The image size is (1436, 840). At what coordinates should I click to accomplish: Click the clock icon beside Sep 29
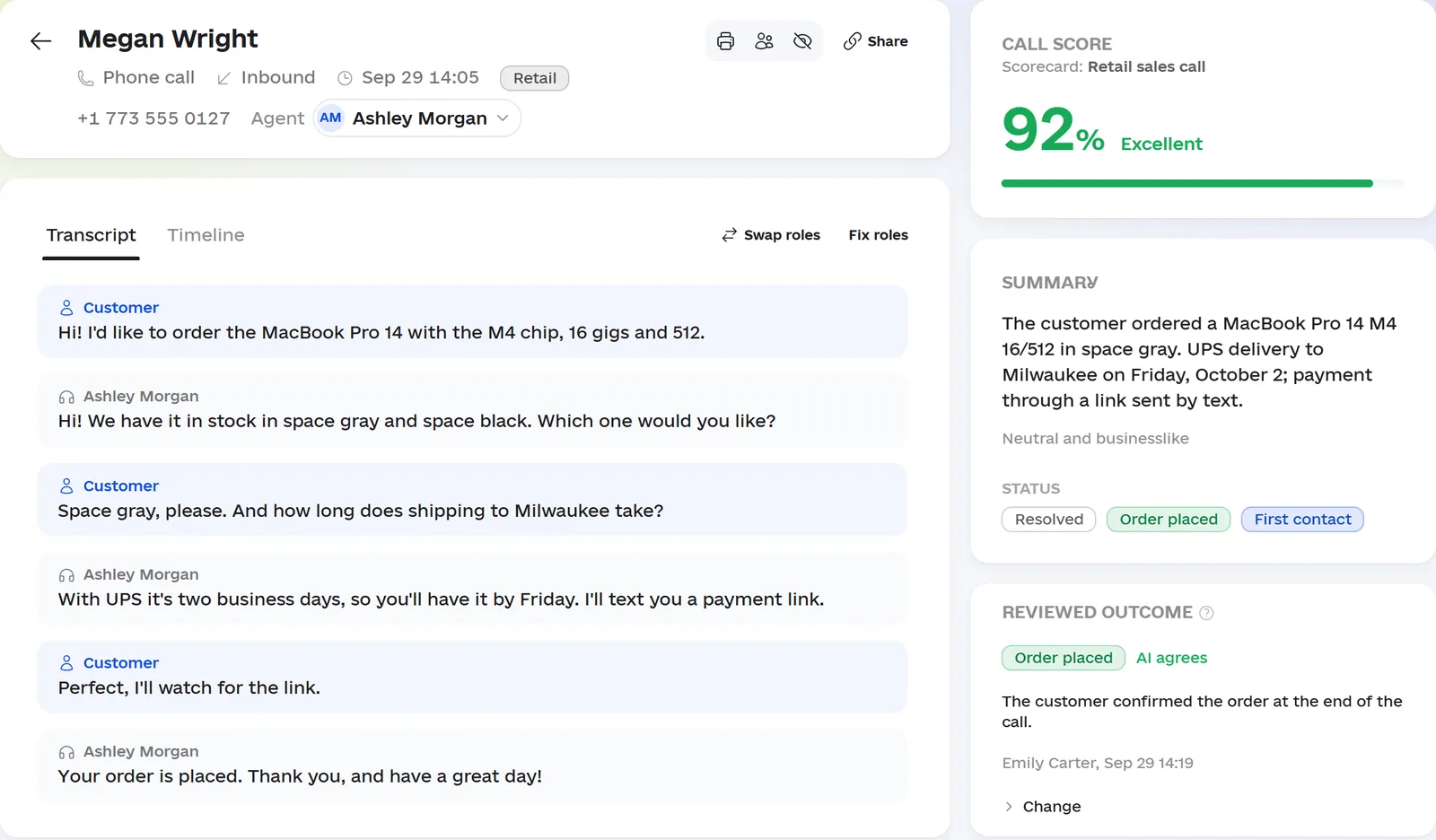point(345,78)
